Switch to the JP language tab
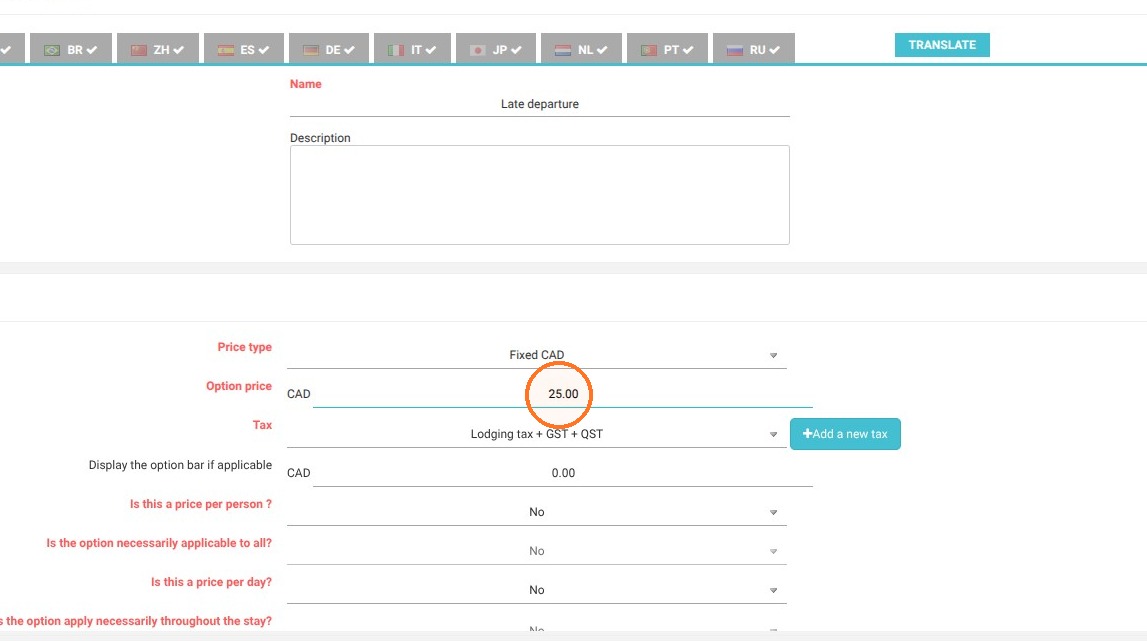 point(496,49)
